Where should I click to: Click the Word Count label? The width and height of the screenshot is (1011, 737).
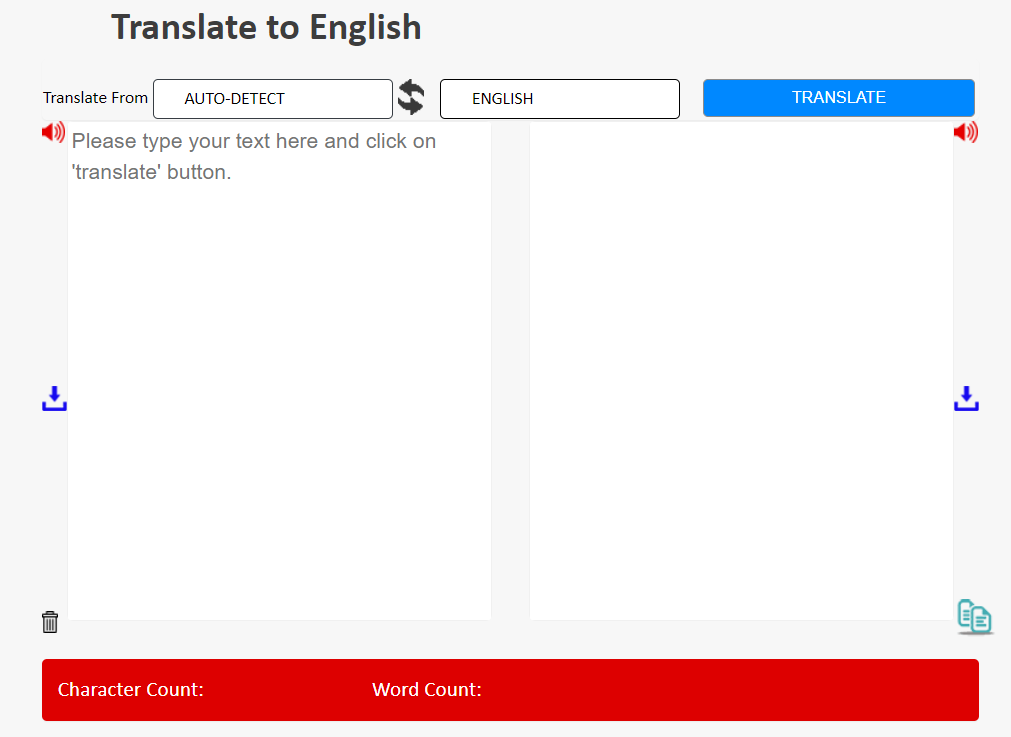427,689
